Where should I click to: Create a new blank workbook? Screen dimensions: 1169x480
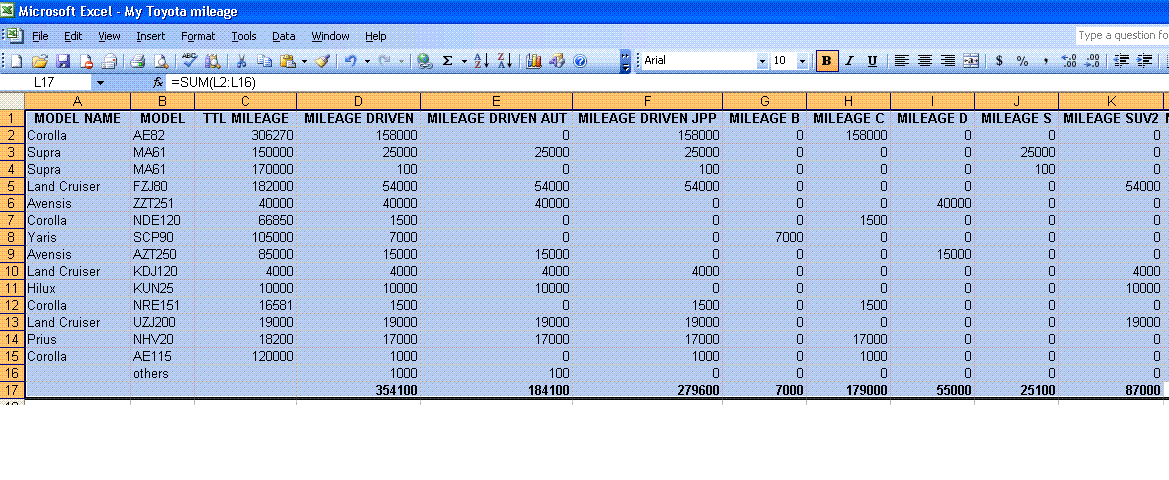(16, 61)
